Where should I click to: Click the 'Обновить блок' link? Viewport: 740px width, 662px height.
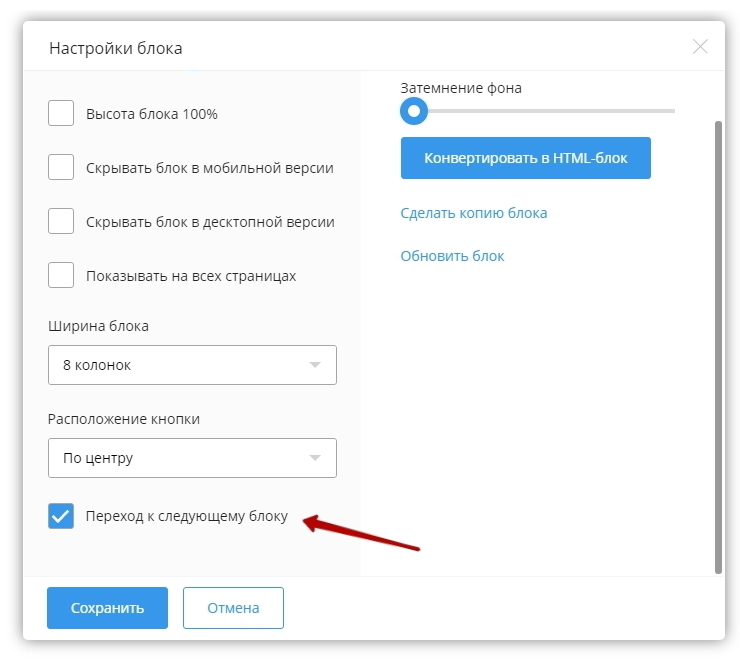452,256
